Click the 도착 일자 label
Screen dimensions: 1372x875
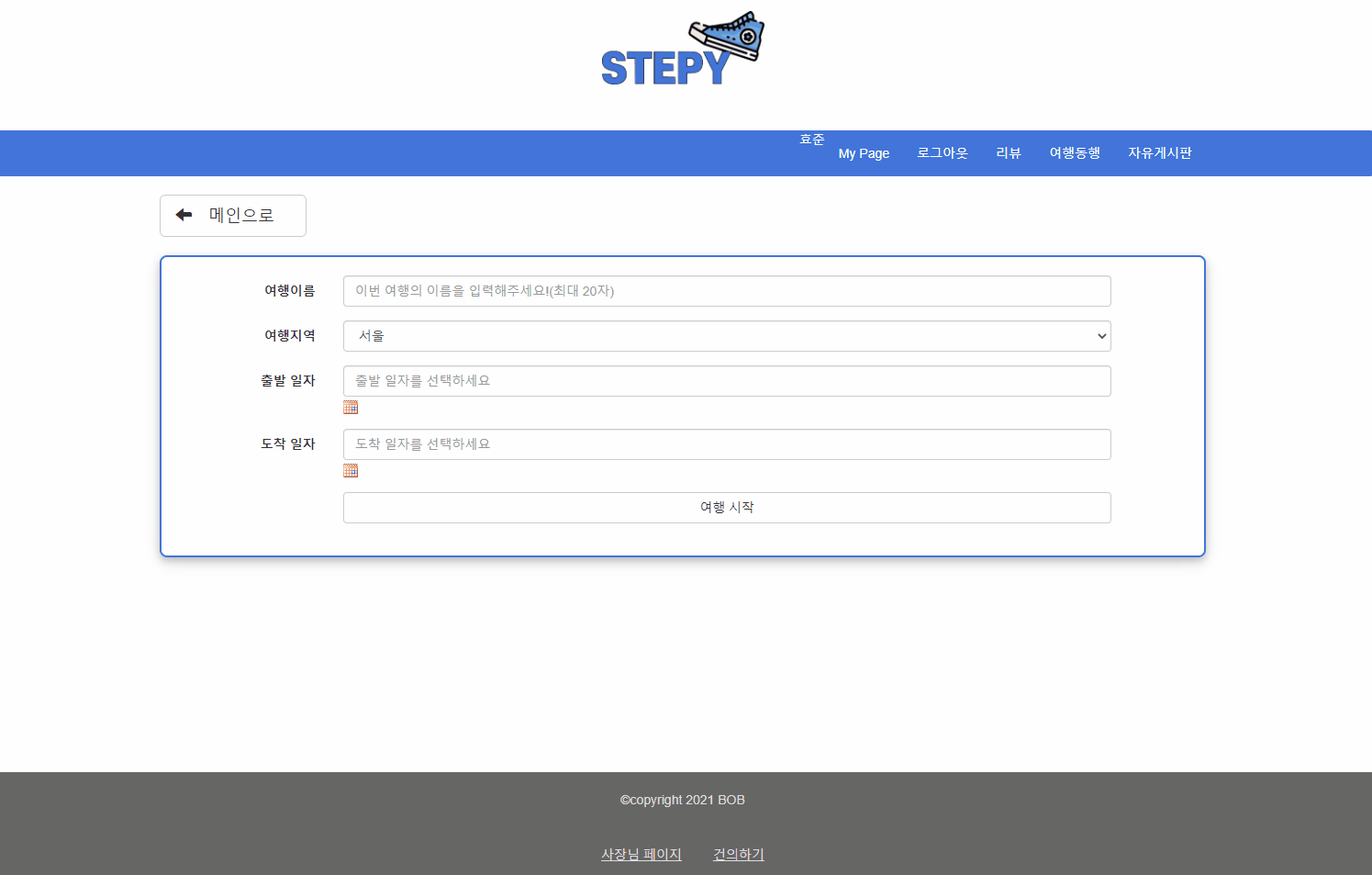(288, 444)
